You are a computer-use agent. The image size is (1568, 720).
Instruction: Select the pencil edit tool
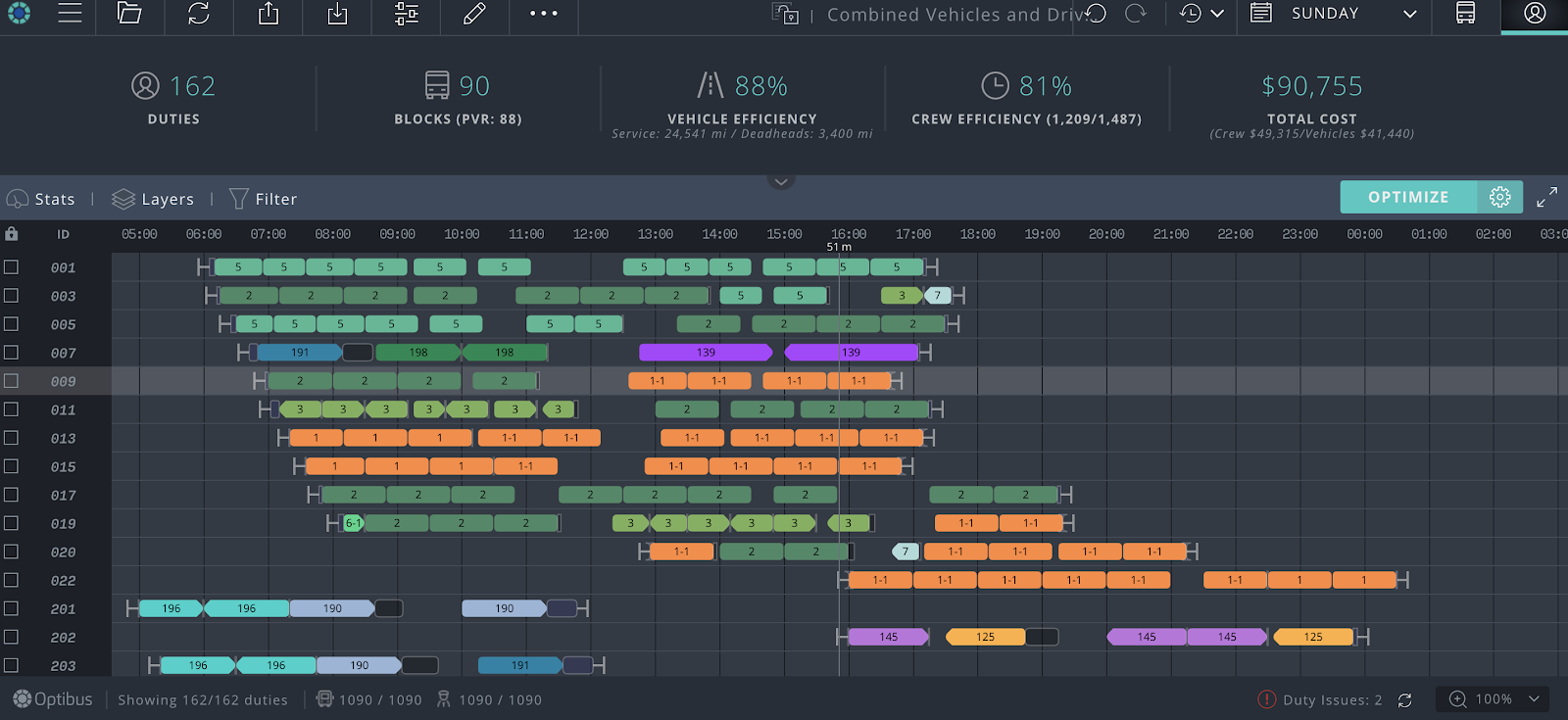(x=474, y=14)
